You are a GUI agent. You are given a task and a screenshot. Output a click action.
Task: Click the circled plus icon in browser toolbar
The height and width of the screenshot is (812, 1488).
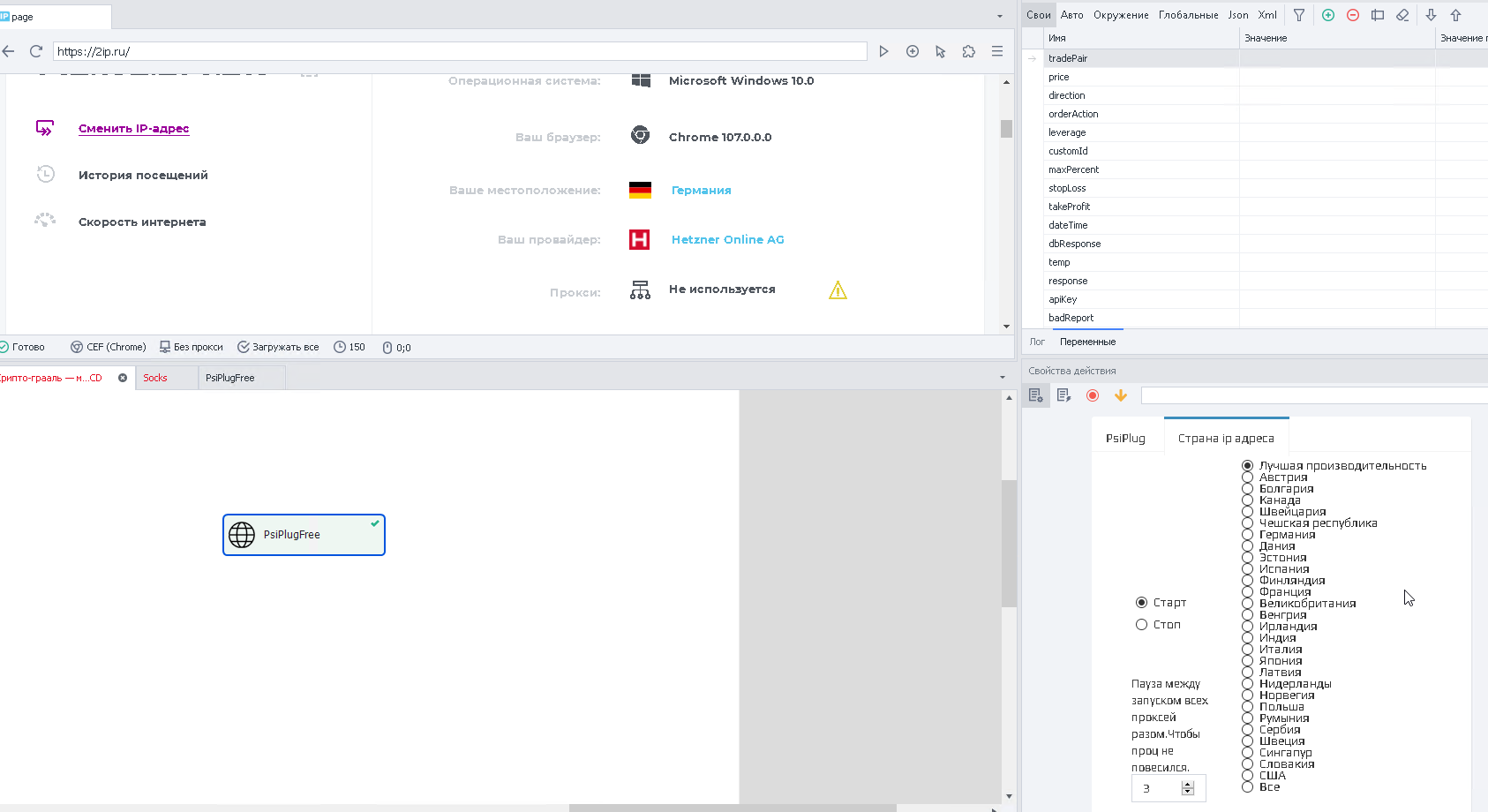913,51
